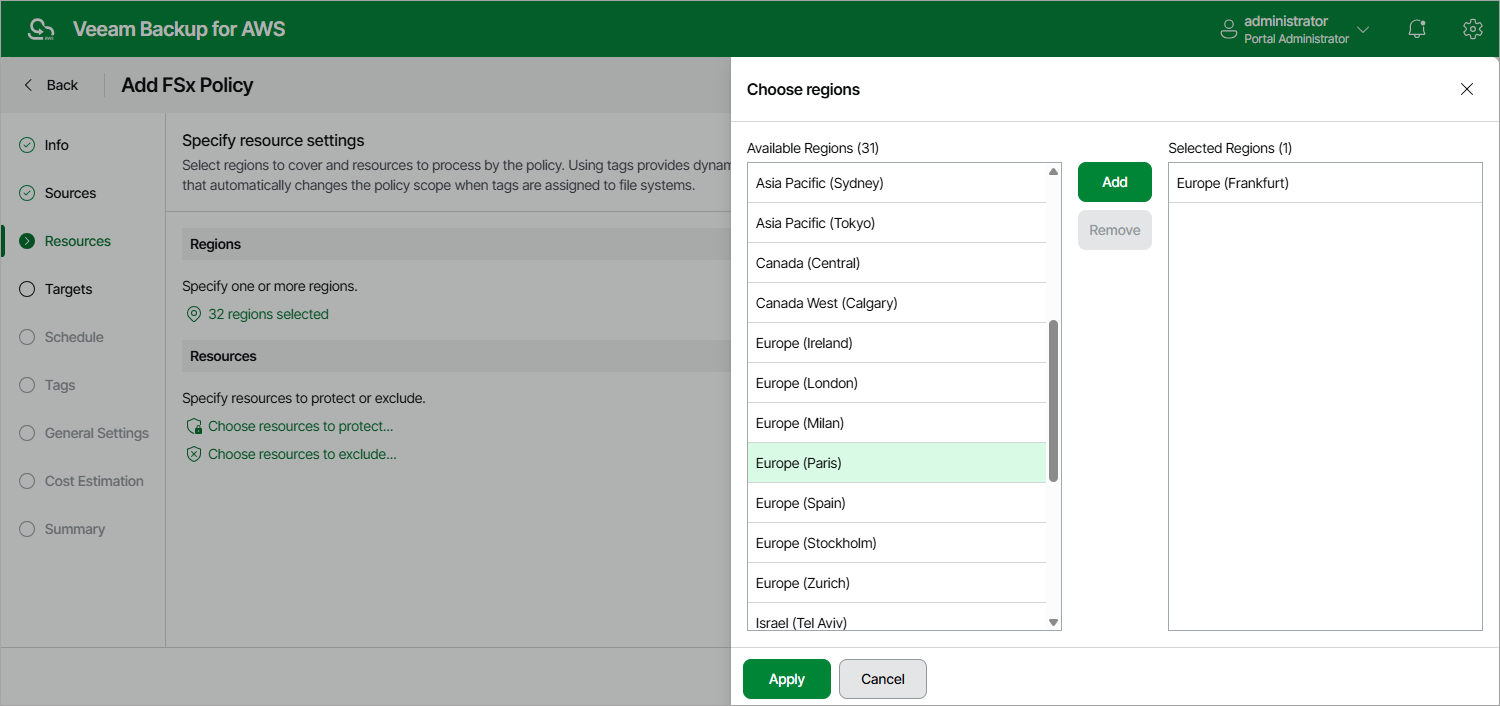The height and width of the screenshot is (706, 1500).
Task: Select Canada West (Calgary) region
Action: 897,303
